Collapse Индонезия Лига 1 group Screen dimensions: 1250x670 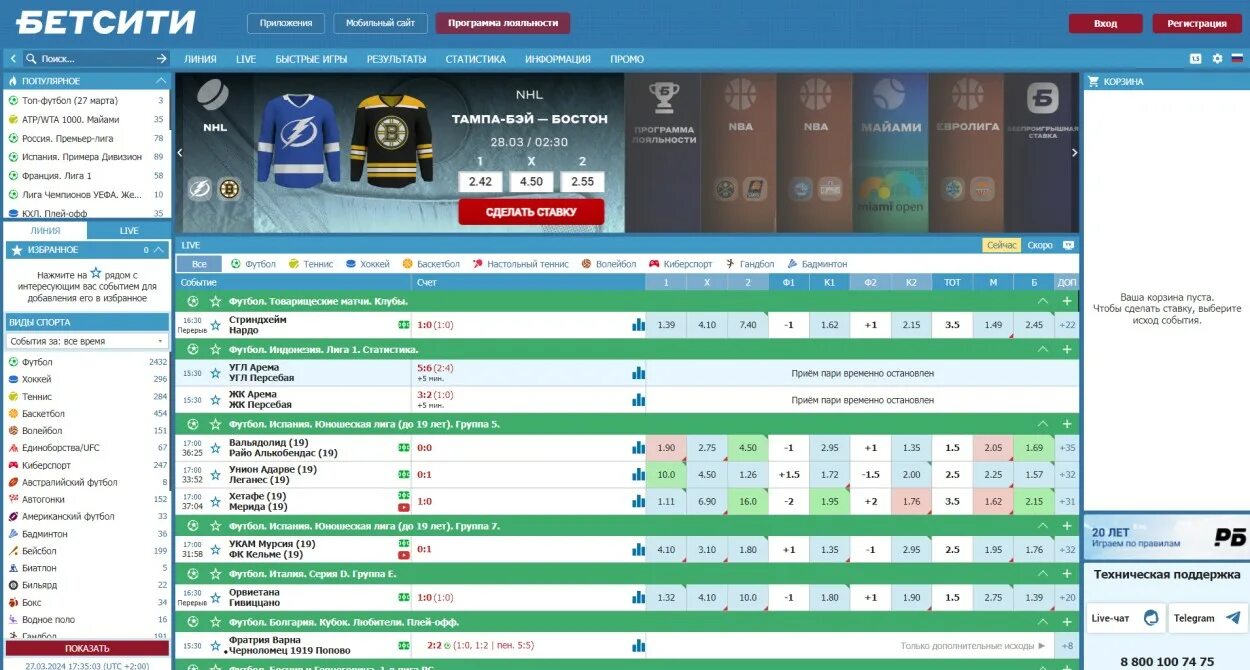click(1043, 350)
